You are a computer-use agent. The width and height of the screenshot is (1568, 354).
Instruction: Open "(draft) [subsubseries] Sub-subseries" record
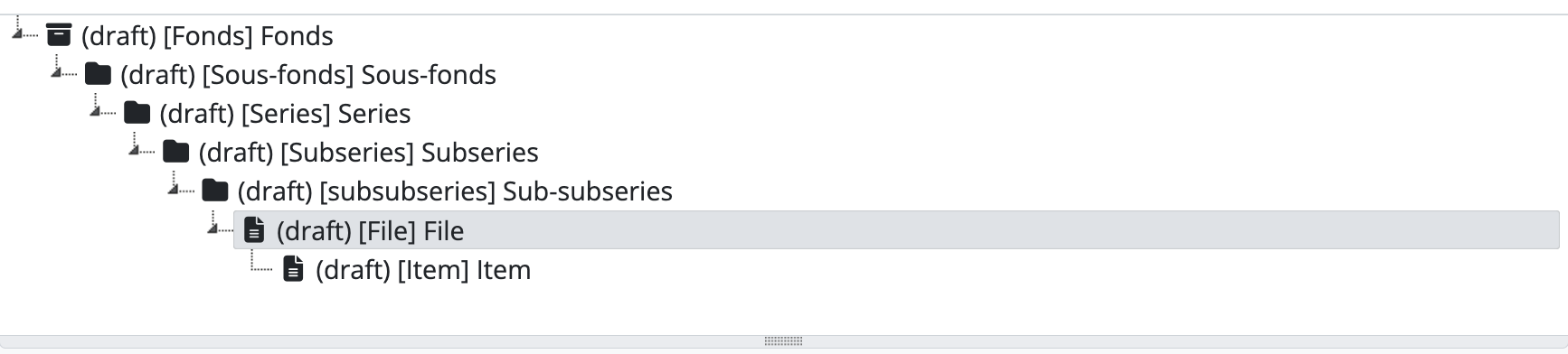tap(455, 191)
